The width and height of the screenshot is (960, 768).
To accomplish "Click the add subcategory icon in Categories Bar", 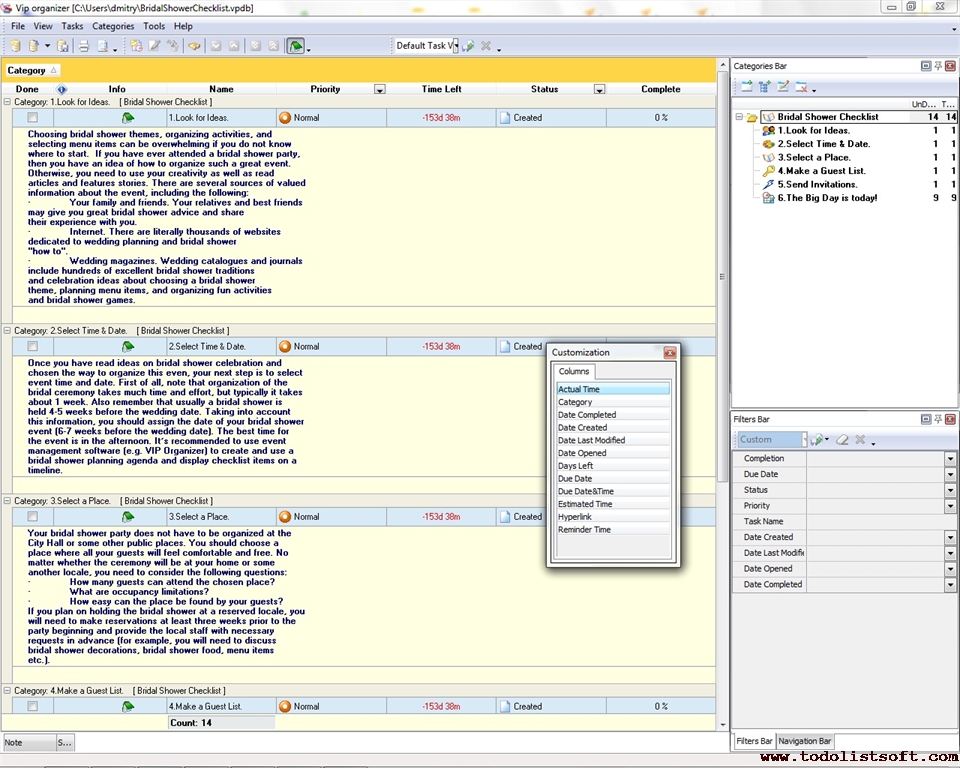I will coord(764,88).
